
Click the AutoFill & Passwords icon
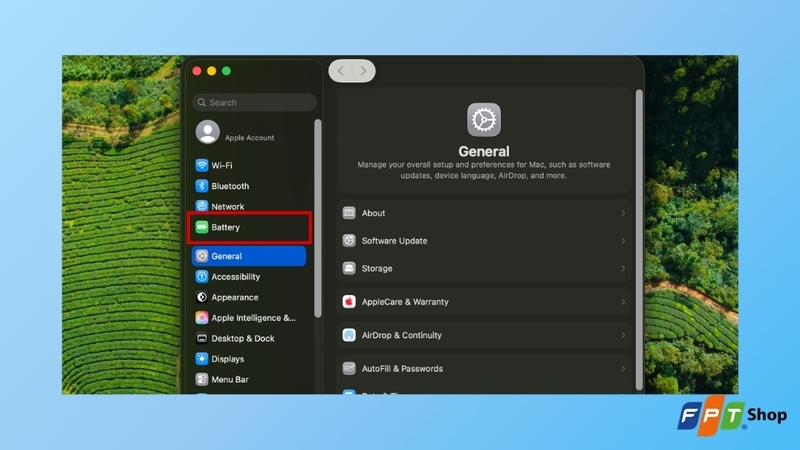349,368
